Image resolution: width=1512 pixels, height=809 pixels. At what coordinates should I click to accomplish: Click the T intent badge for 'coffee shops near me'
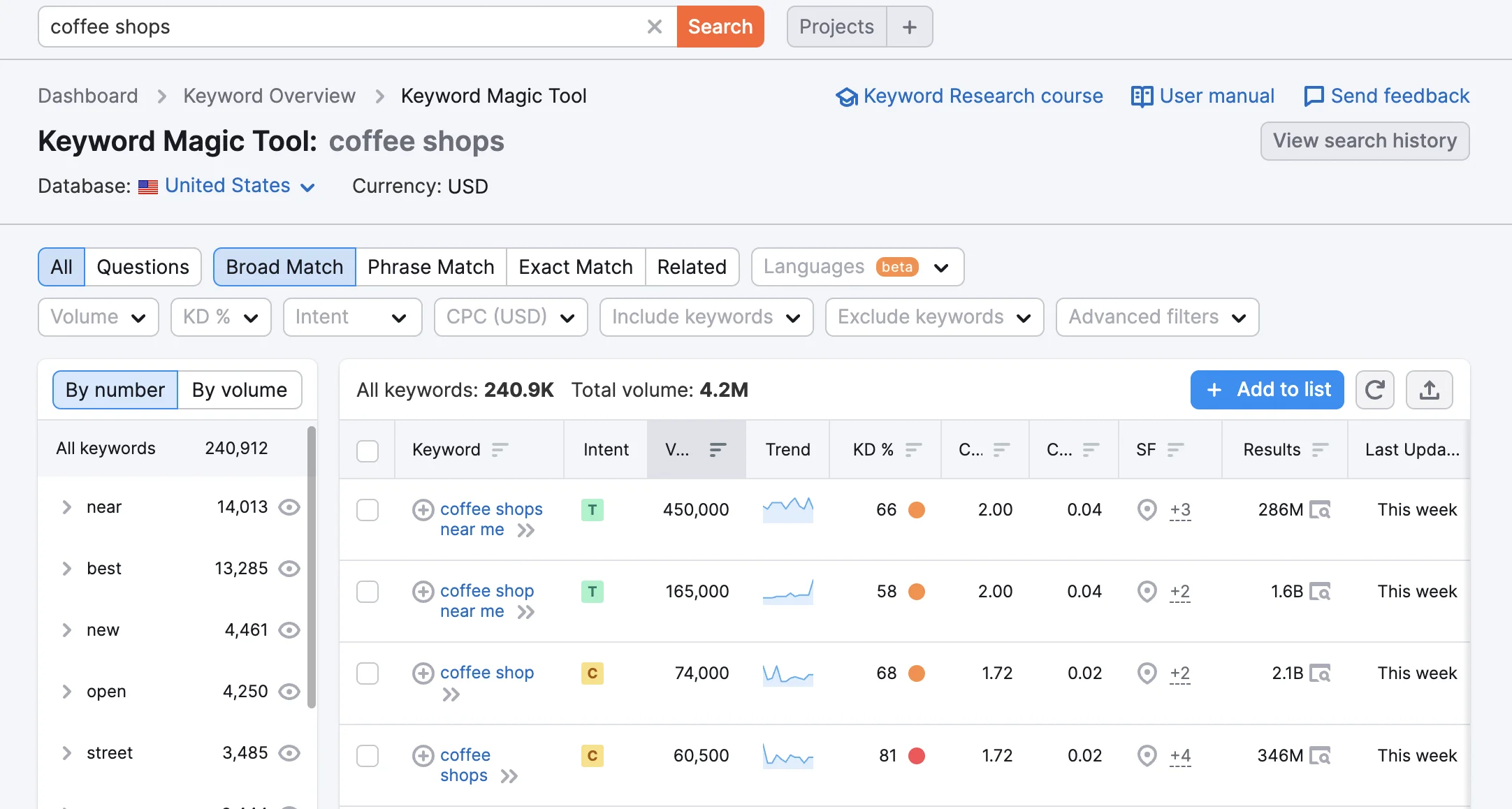592,510
